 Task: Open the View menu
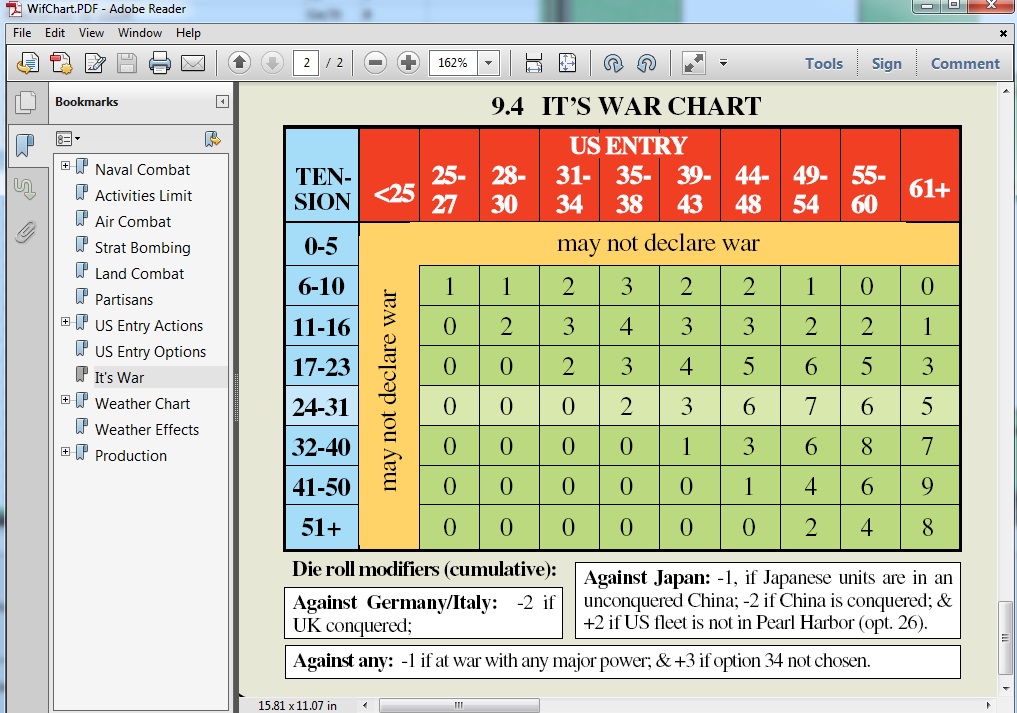[x=91, y=32]
